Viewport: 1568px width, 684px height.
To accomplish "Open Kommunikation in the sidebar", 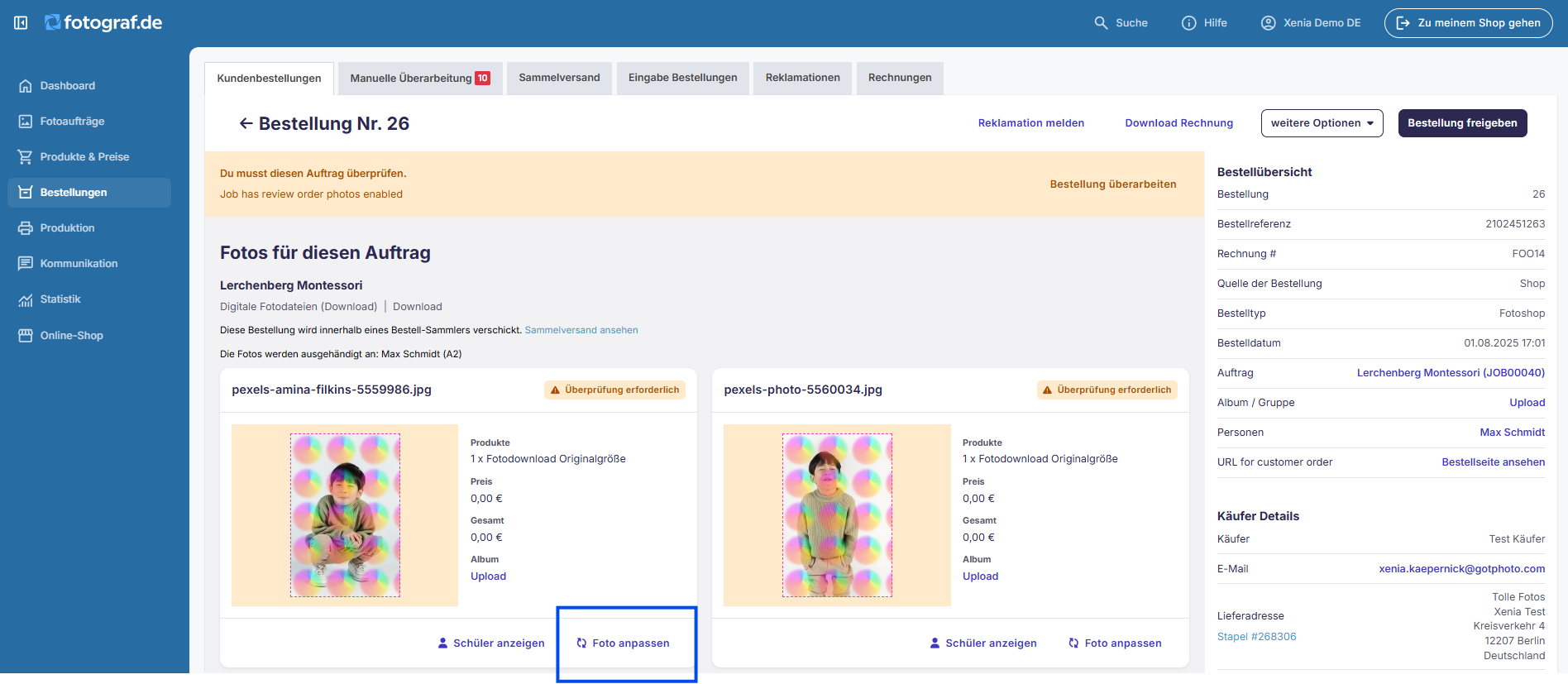I will pyautogui.click(x=79, y=263).
